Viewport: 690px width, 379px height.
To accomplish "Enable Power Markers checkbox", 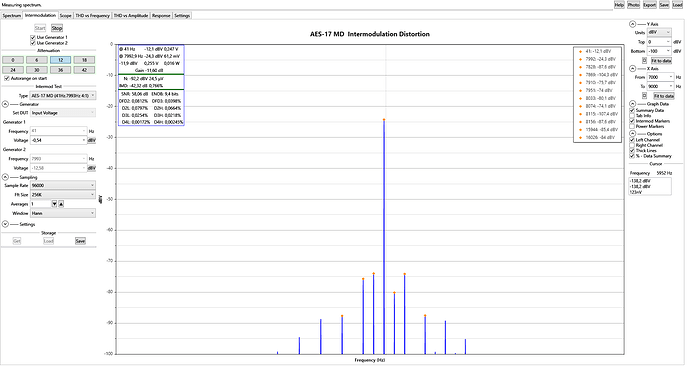I will click(632, 126).
